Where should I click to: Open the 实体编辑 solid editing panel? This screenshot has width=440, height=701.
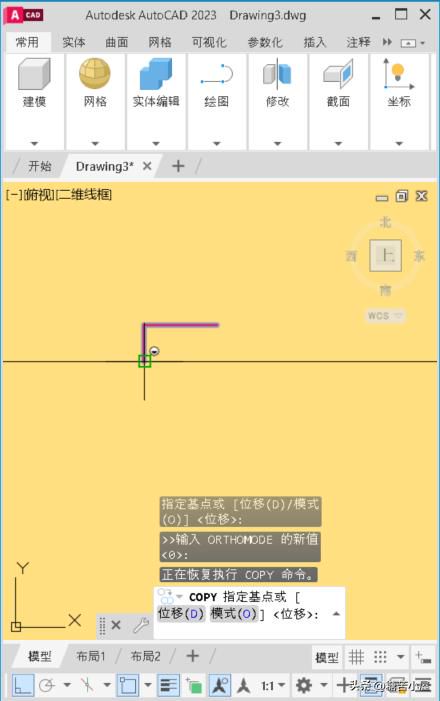pos(156,74)
